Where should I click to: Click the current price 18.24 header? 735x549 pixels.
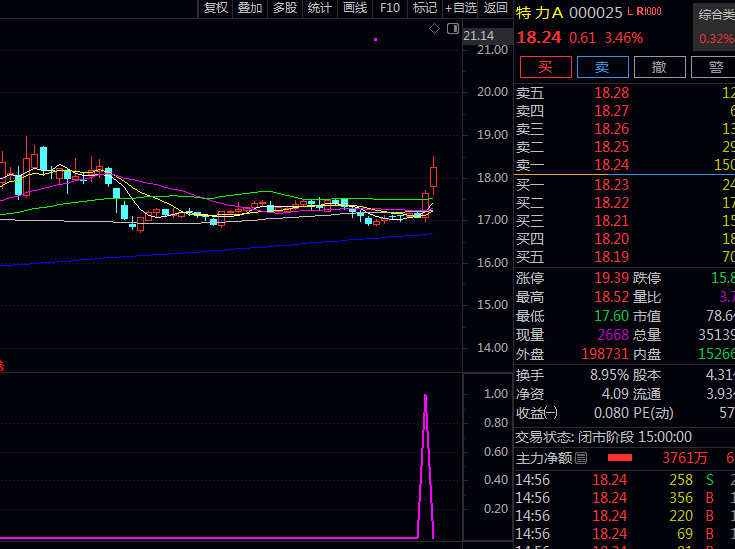tap(539, 38)
